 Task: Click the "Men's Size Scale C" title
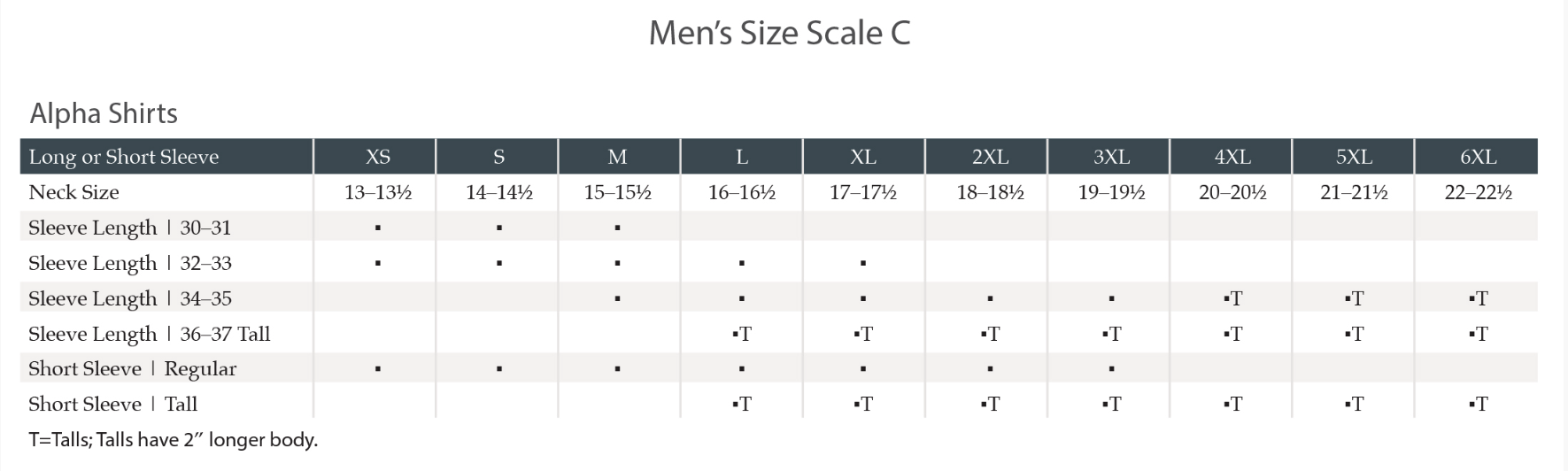(x=779, y=34)
